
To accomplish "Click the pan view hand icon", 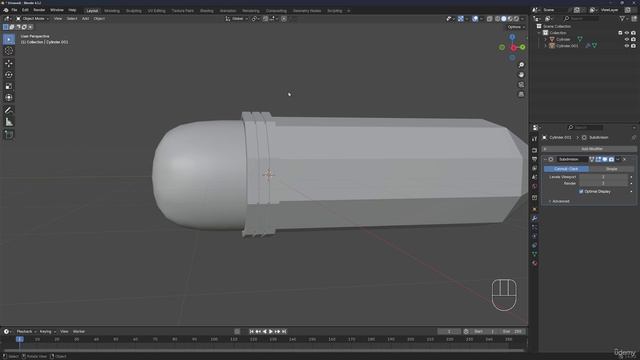I will pos(521,75).
